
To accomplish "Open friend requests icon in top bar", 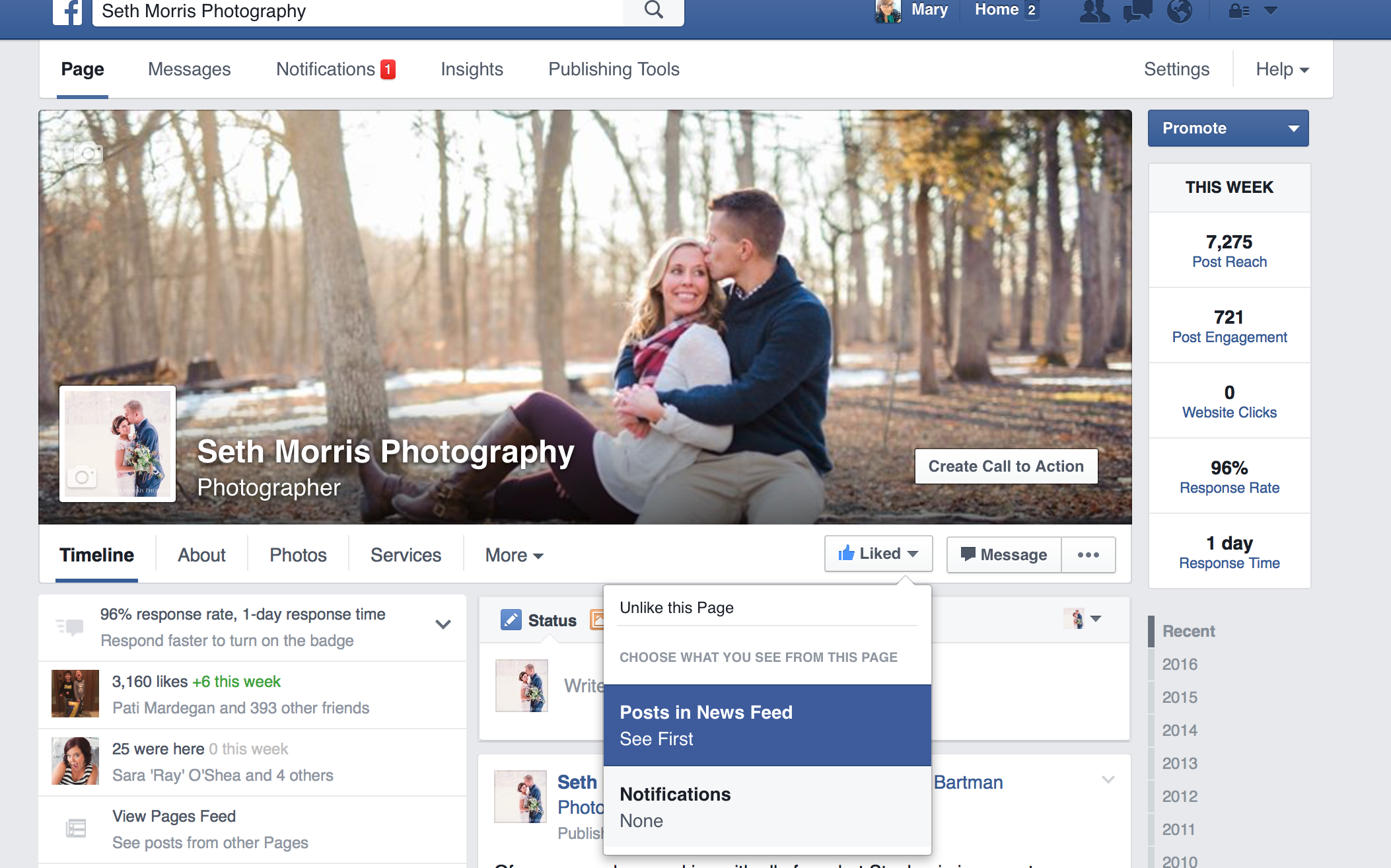I will (x=1094, y=11).
